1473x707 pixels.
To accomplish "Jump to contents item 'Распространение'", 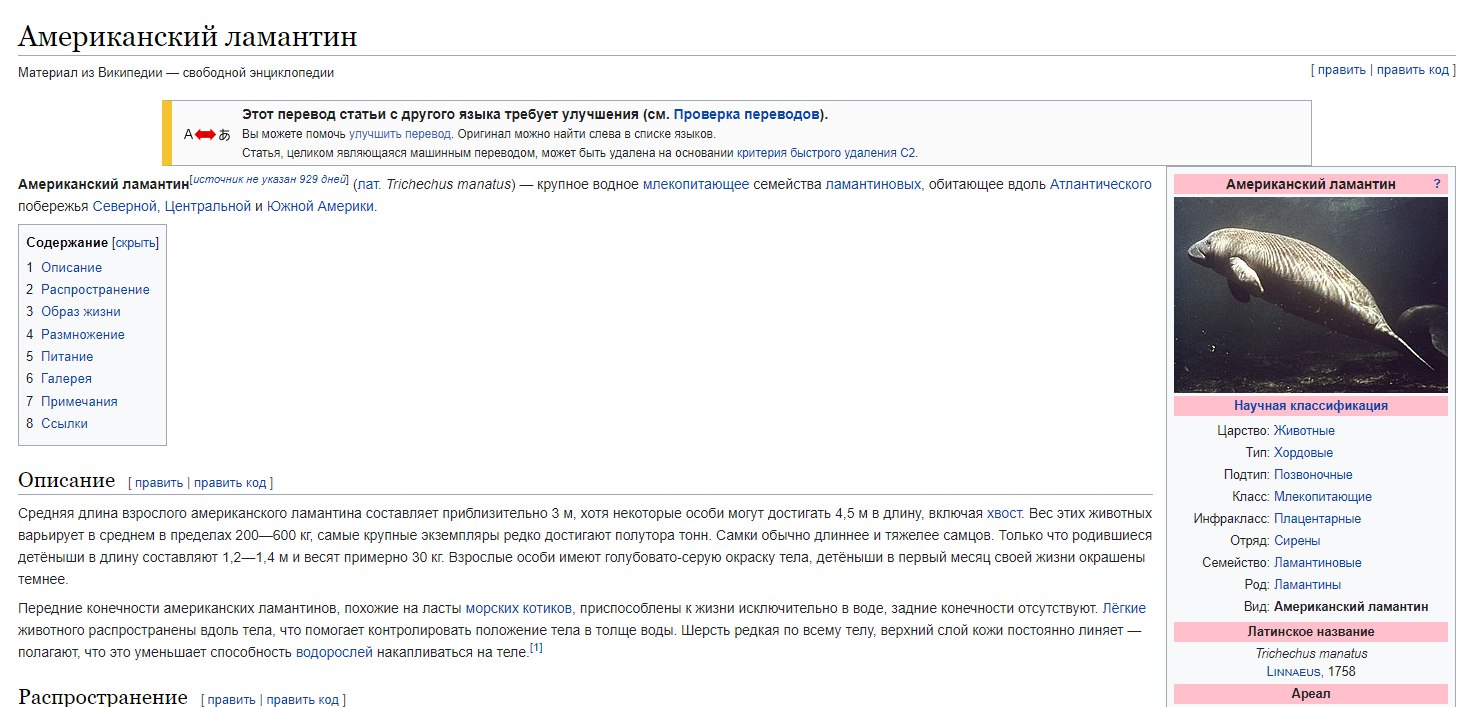I will [x=95, y=290].
